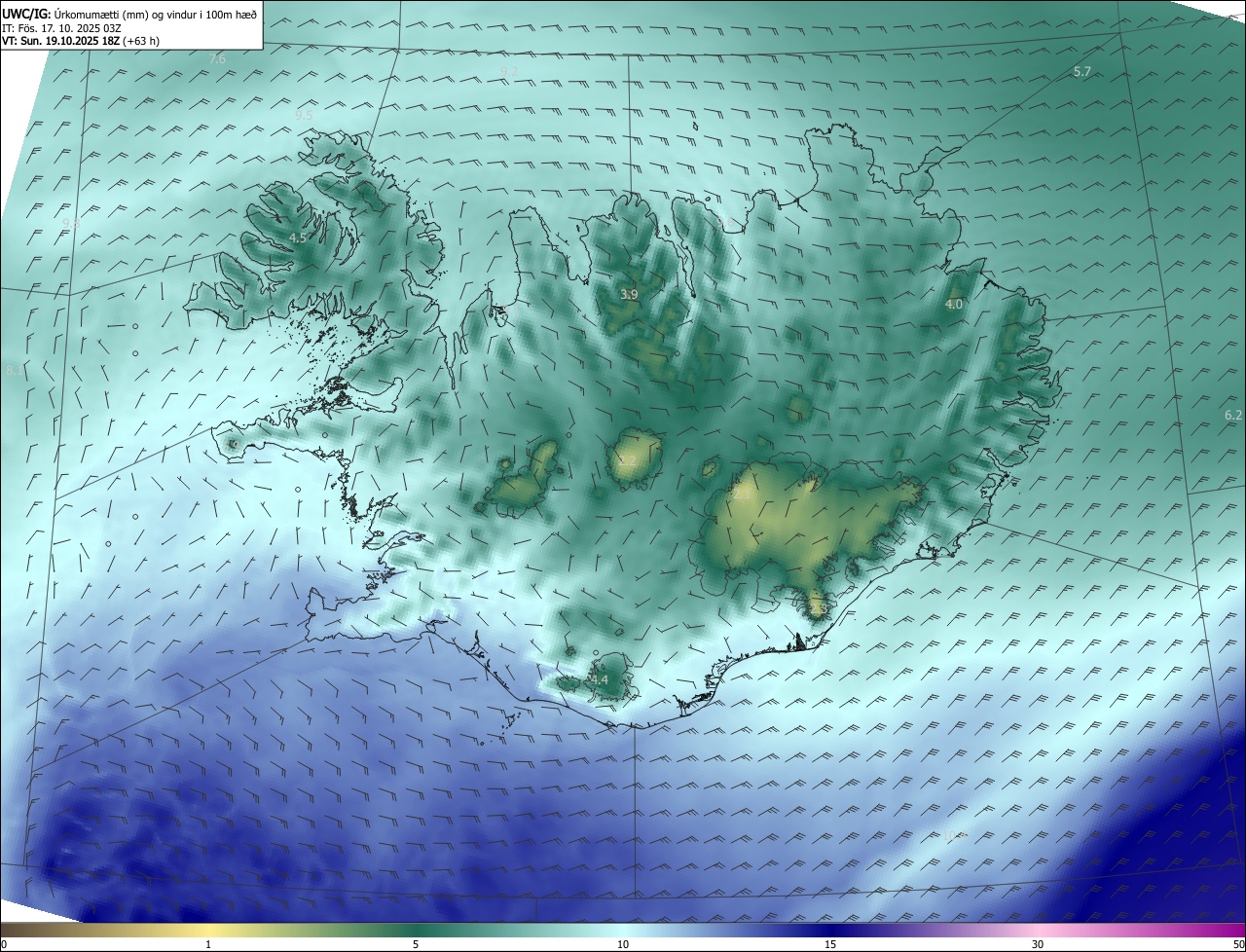Click the 8.1 value at the left edge

click(x=14, y=371)
